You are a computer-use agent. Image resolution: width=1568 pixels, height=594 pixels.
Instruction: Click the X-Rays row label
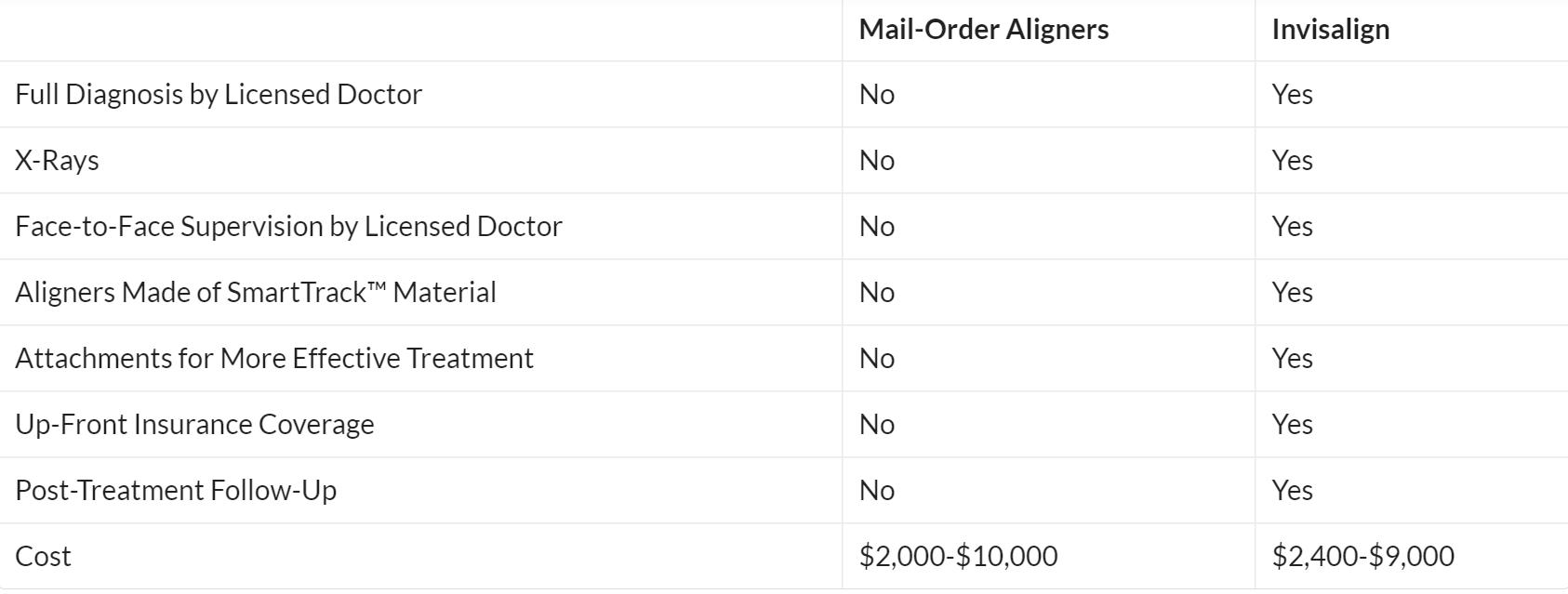(x=58, y=161)
